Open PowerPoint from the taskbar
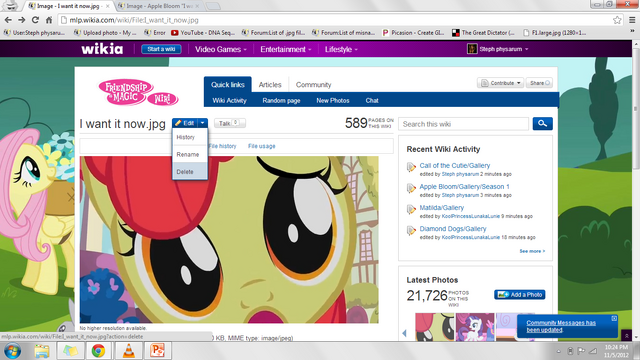This screenshot has width=640, height=360. click(157, 351)
